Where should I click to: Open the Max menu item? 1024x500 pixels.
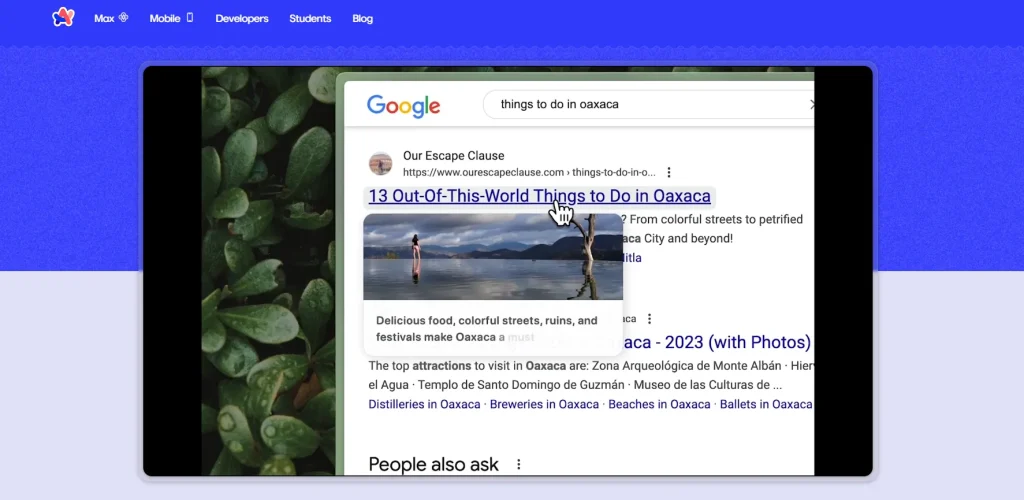click(111, 18)
